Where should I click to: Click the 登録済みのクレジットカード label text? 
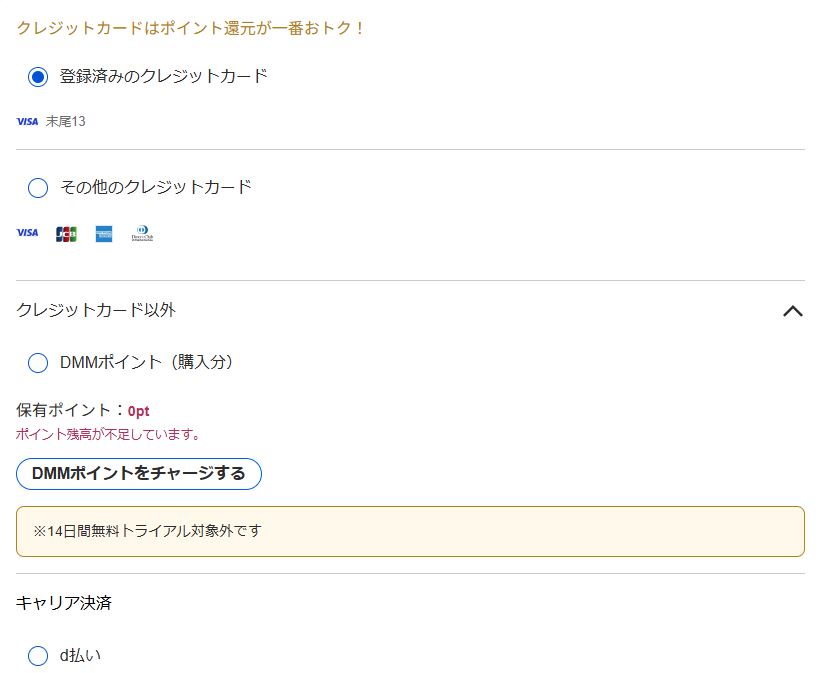click(x=163, y=76)
